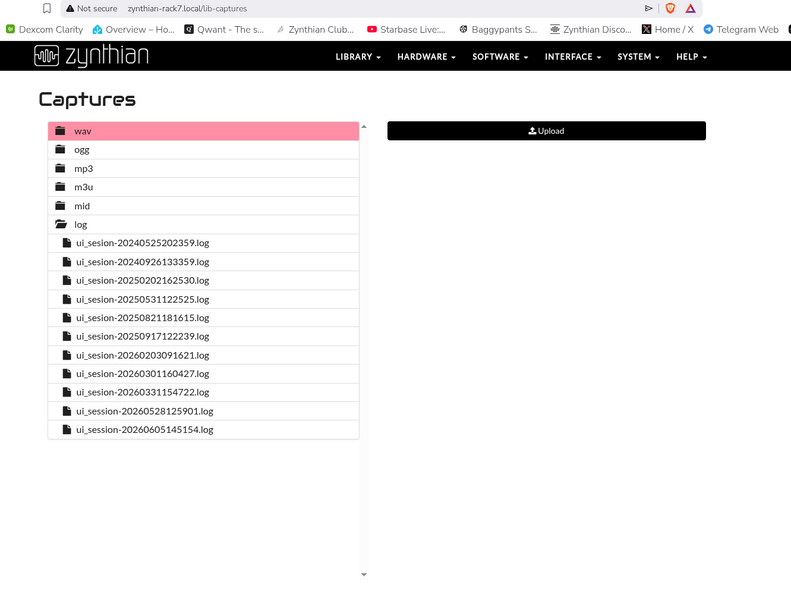
Task: Select the mid folder name
Action: pos(82,206)
